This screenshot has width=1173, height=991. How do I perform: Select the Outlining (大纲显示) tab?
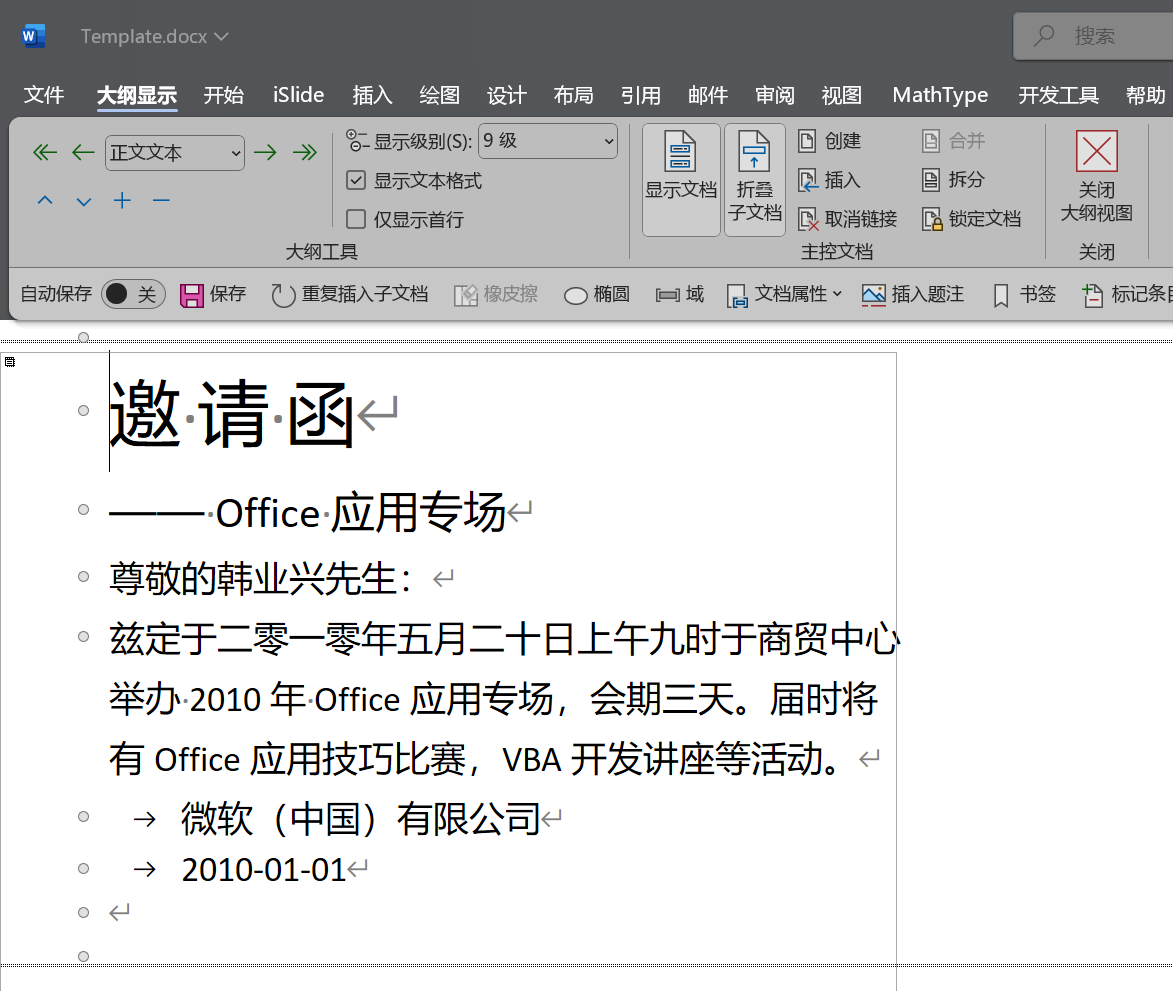click(x=137, y=95)
